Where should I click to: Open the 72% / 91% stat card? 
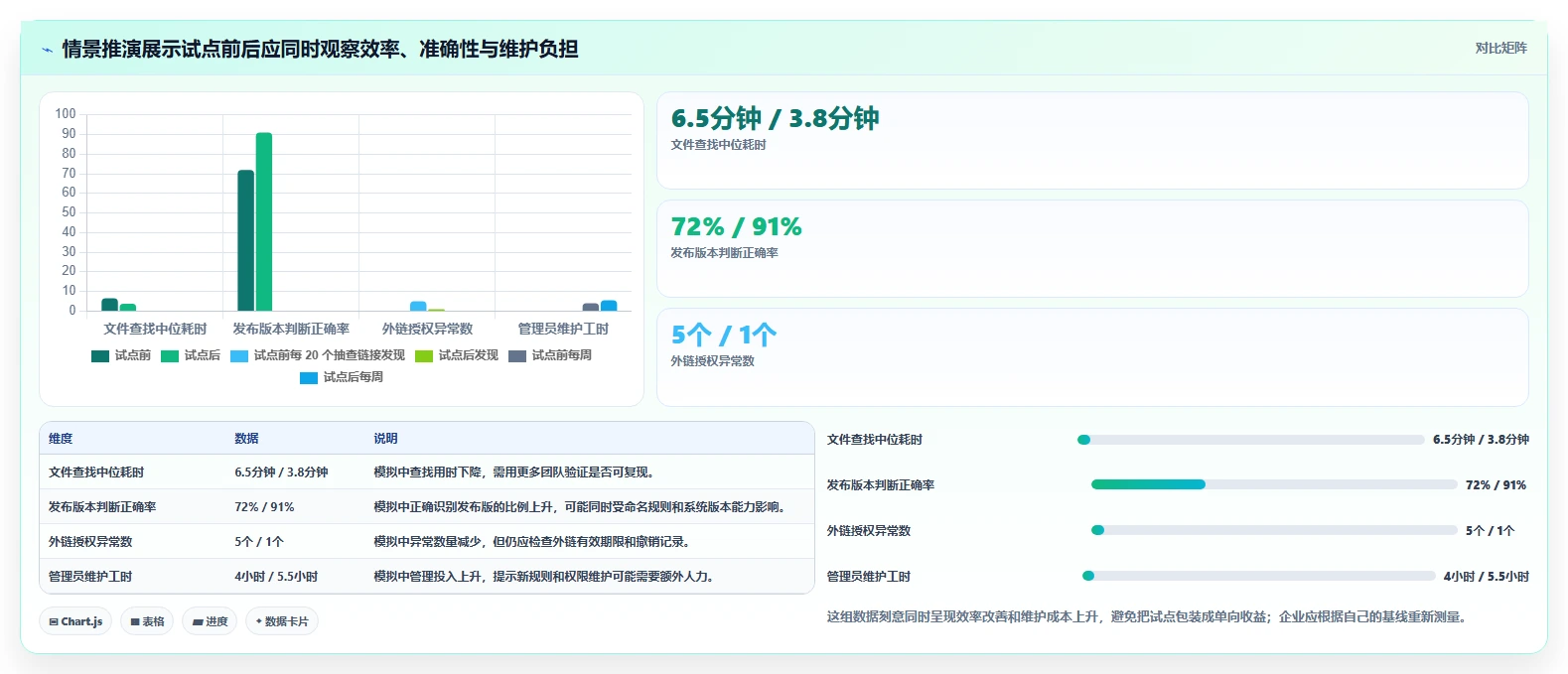(x=1092, y=249)
